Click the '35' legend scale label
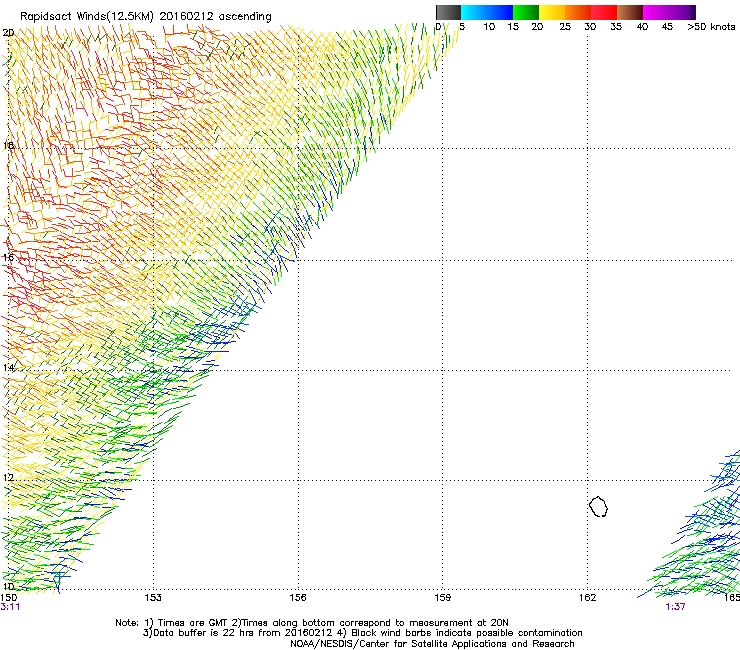 click(x=616, y=27)
